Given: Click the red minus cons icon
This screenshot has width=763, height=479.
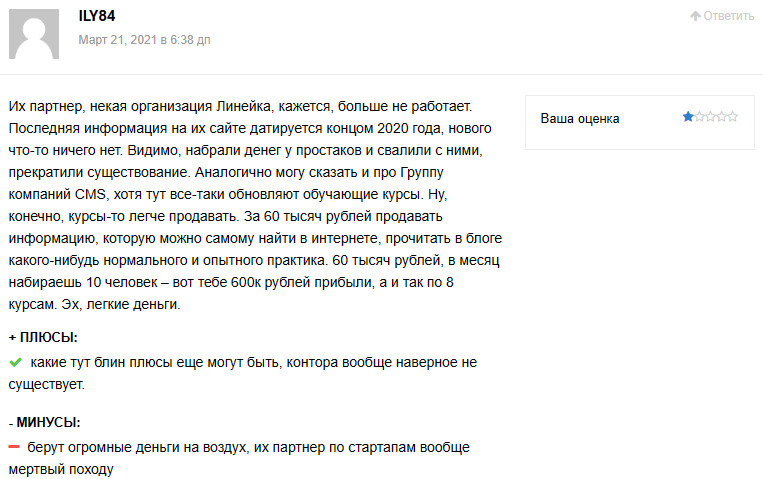Looking at the screenshot, I should coord(14,446).
